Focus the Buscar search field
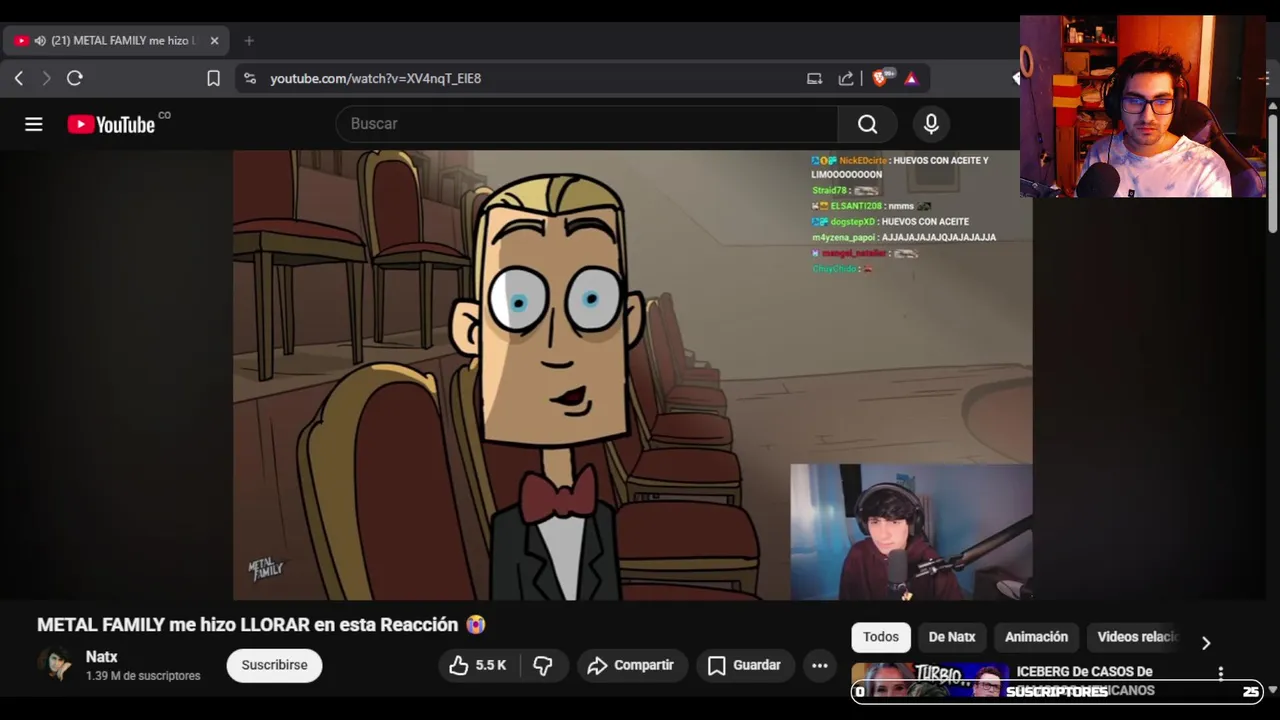1280x720 pixels. pyautogui.click(x=587, y=124)
